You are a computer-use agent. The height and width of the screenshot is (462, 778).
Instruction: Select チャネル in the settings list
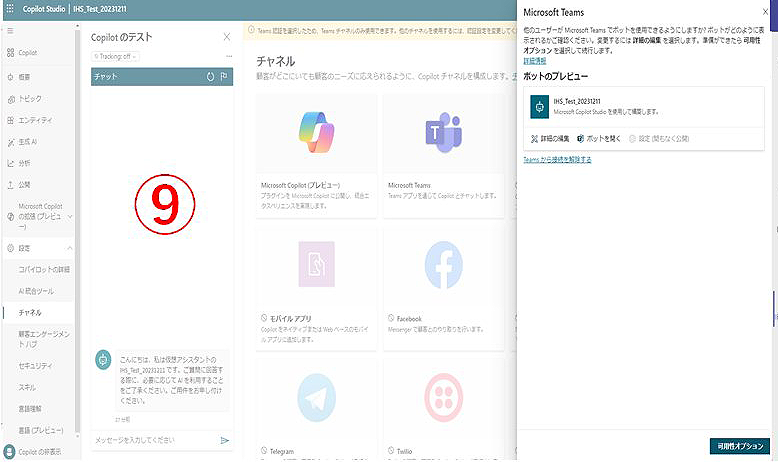[30, 313]
